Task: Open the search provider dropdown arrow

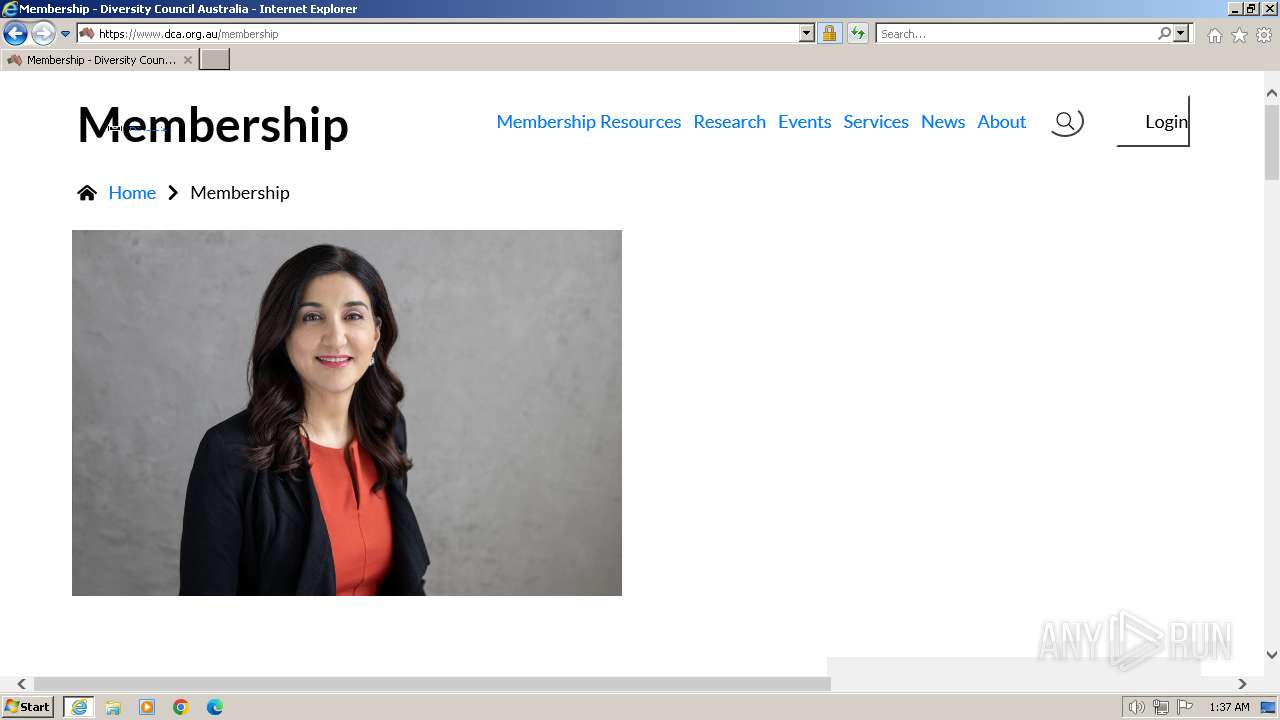Action: click(x=1181, y=33)
